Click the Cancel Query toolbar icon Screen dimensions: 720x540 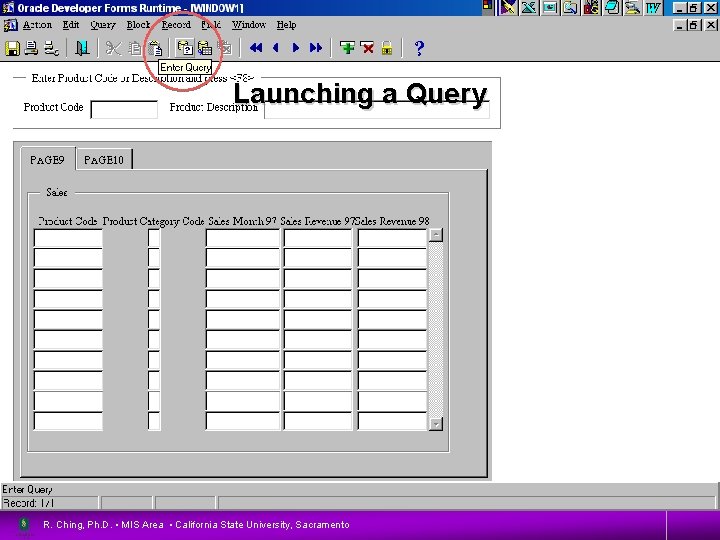pos(225,48)
